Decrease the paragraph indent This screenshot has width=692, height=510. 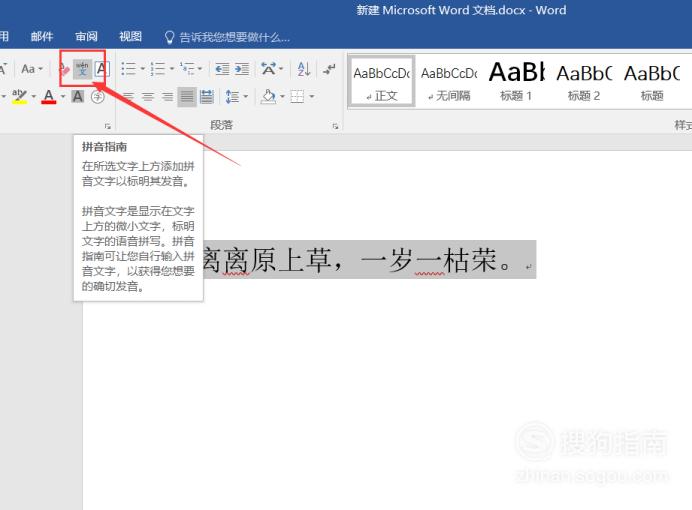tap(222, 69)
